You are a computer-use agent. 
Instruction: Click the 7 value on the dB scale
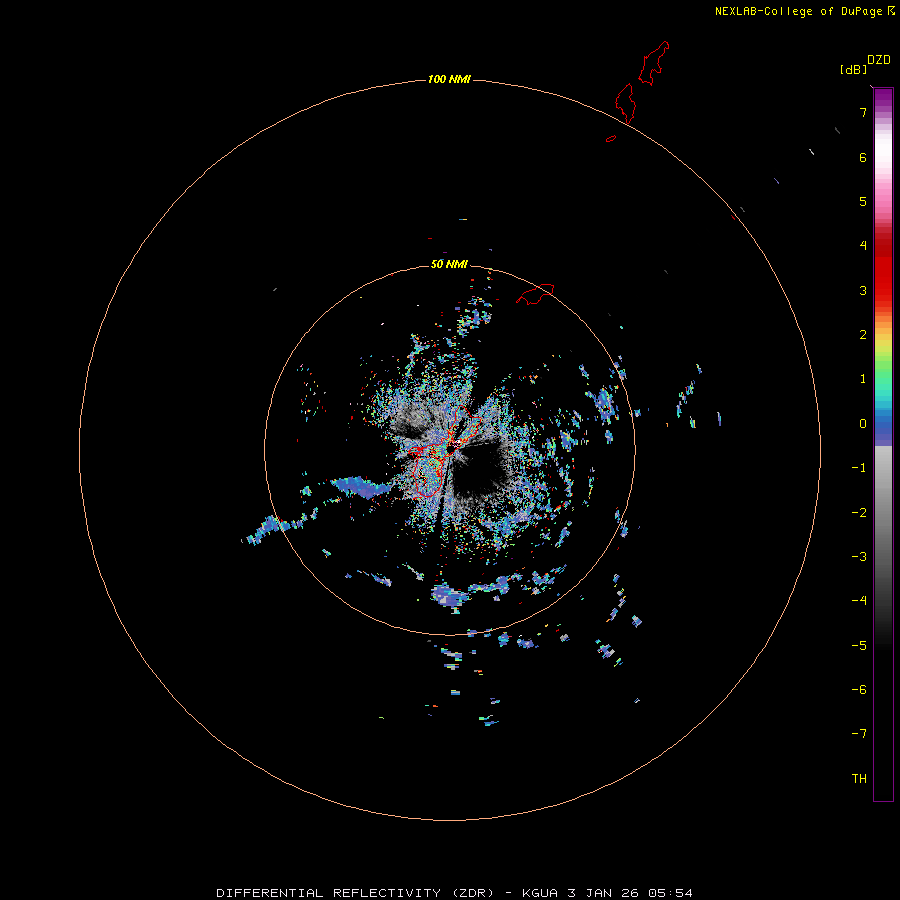[x=863, y=112]
